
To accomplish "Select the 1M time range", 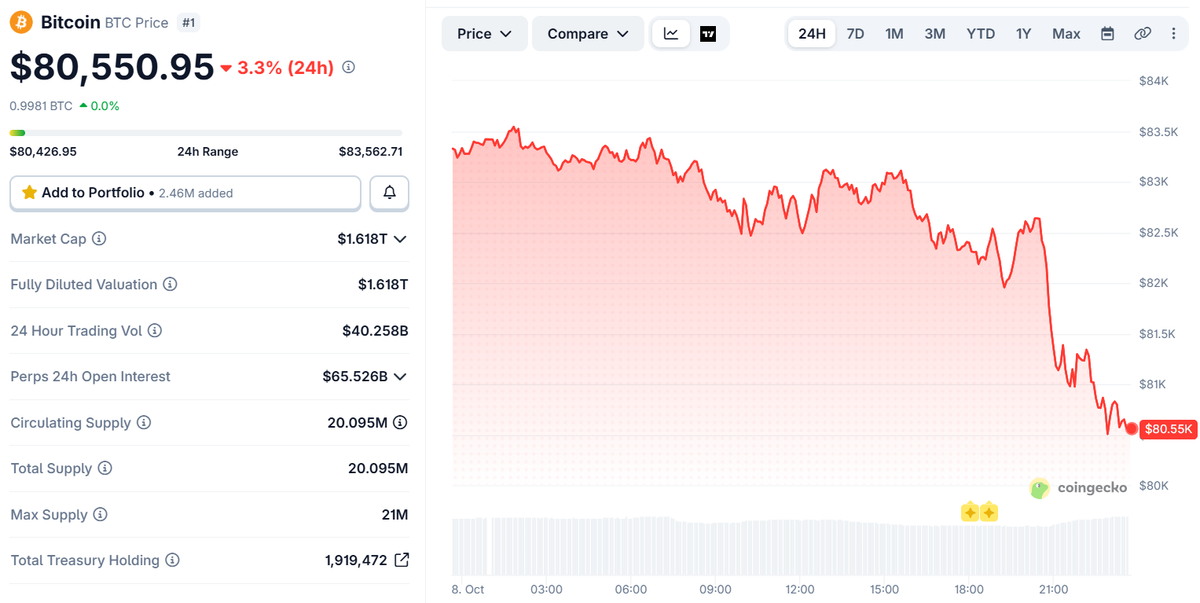I will pos(894,33).
